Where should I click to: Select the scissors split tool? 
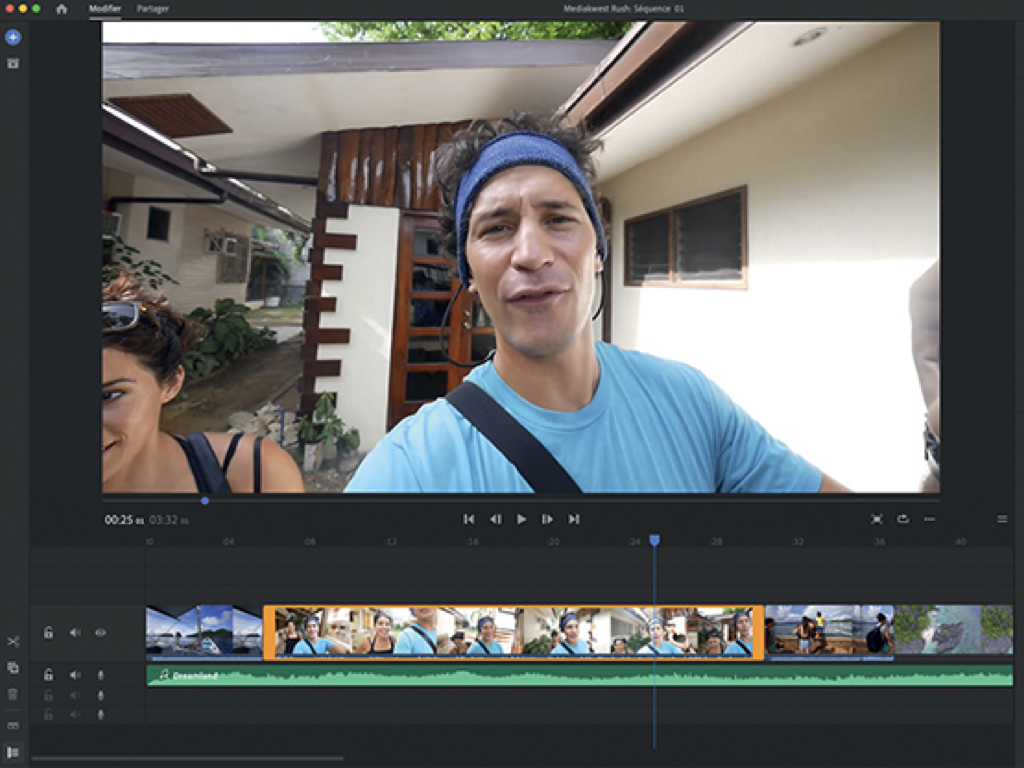click(13, 641)
